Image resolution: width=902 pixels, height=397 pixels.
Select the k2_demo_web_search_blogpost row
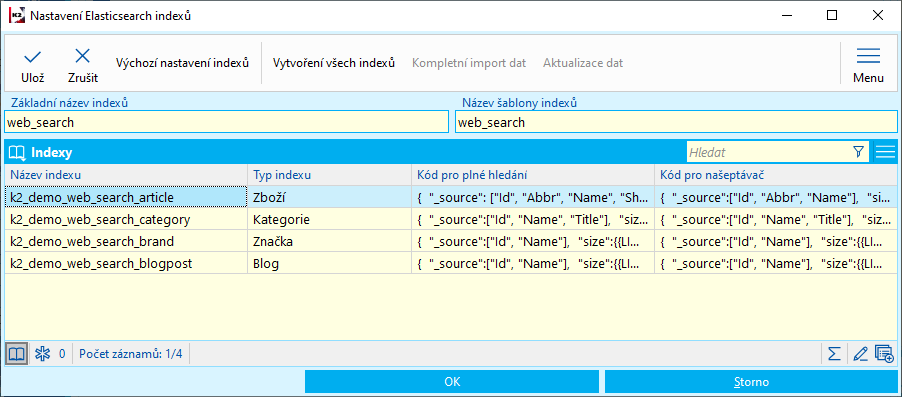(x=451, y=263)
